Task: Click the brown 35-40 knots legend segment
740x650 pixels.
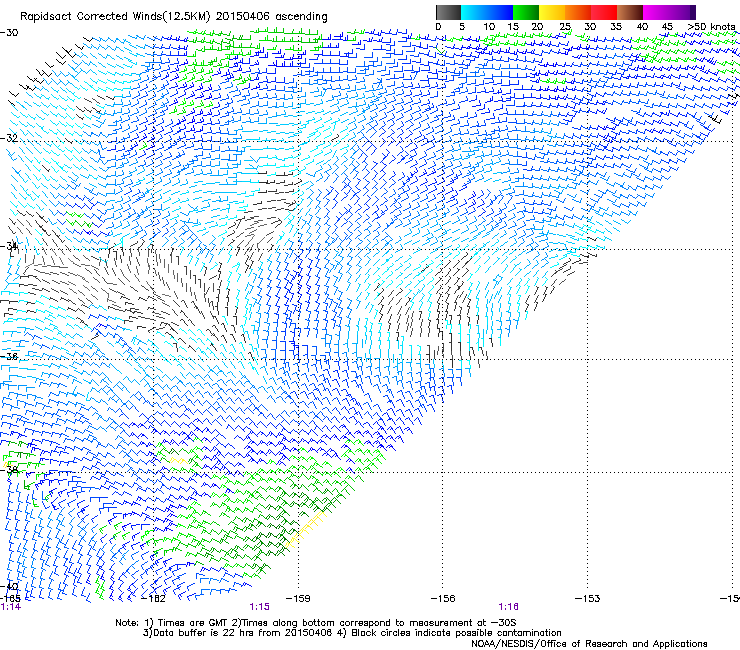Action: (630, 12)
